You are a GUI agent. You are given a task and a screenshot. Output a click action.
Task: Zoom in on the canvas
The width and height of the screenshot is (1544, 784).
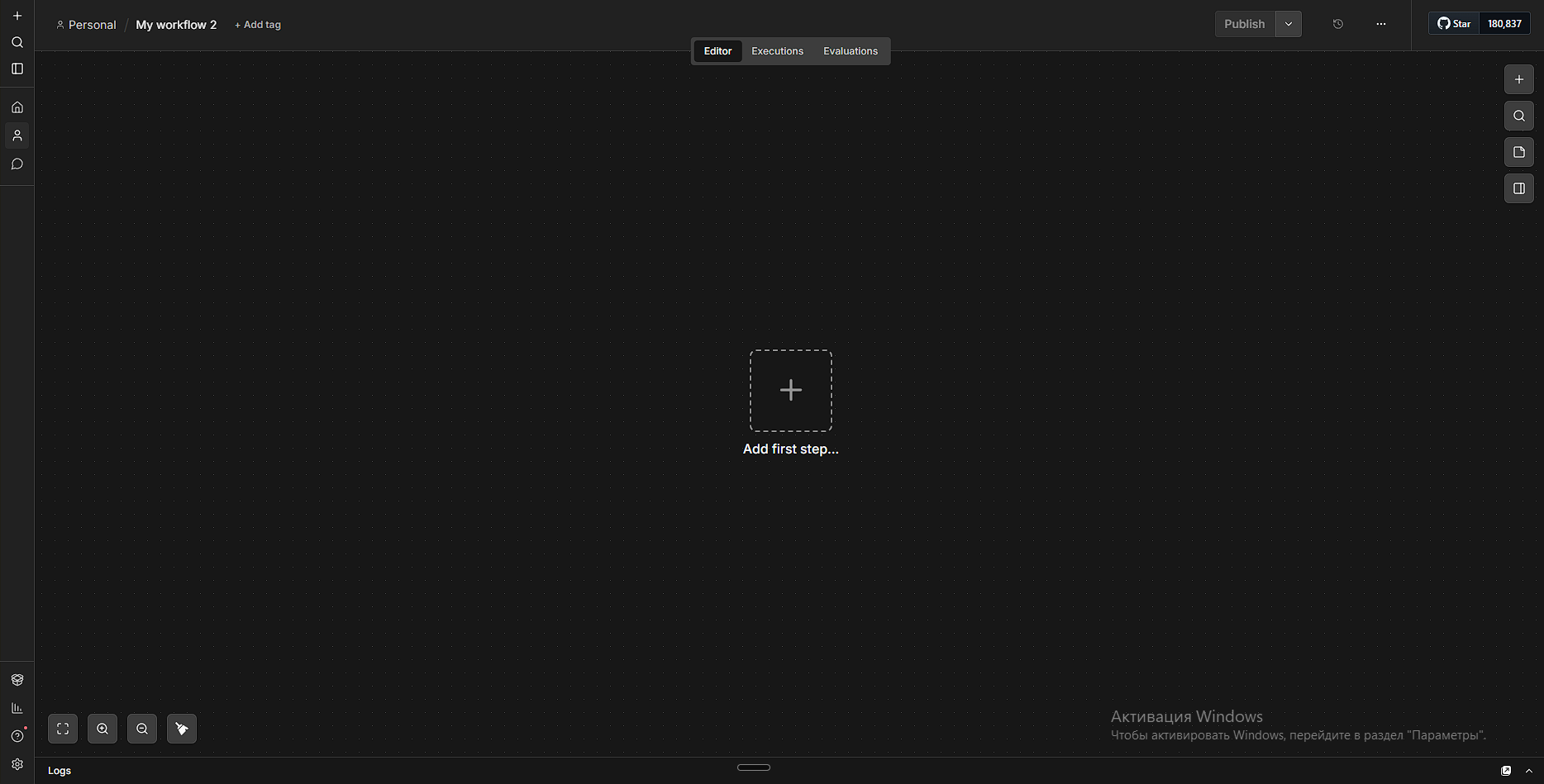point(102,729)
